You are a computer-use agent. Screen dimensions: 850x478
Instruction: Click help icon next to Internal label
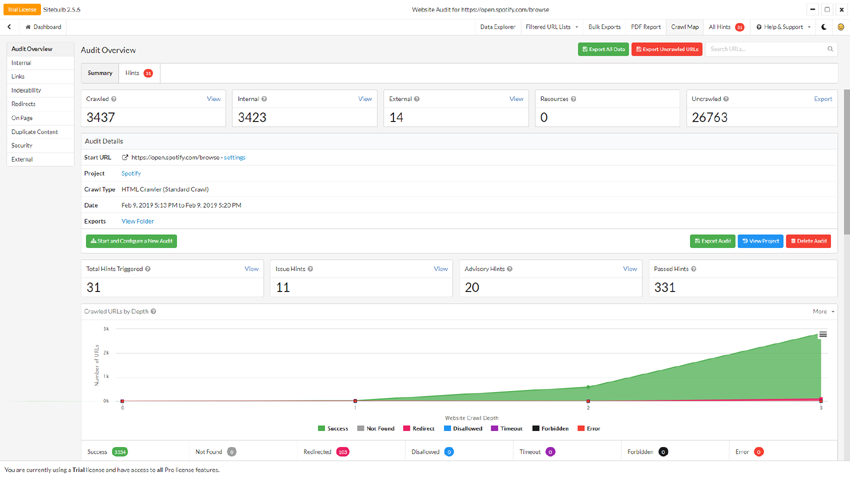pyautogui.click(x=264, y=99)
